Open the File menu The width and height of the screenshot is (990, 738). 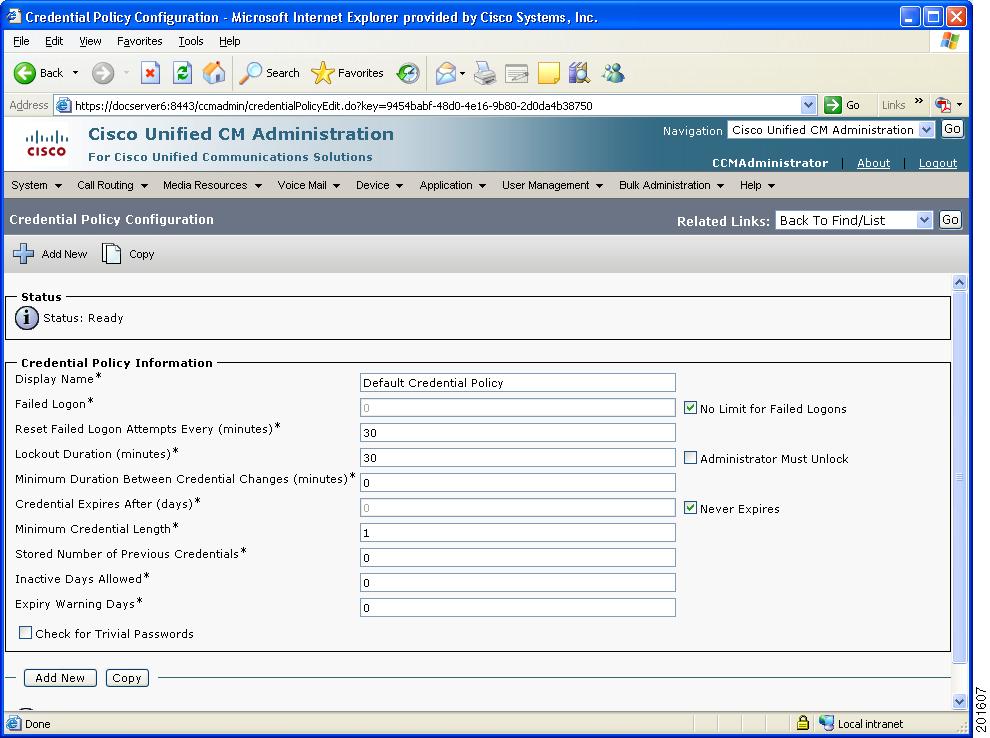pyautogui.click(x=21, y=41)
